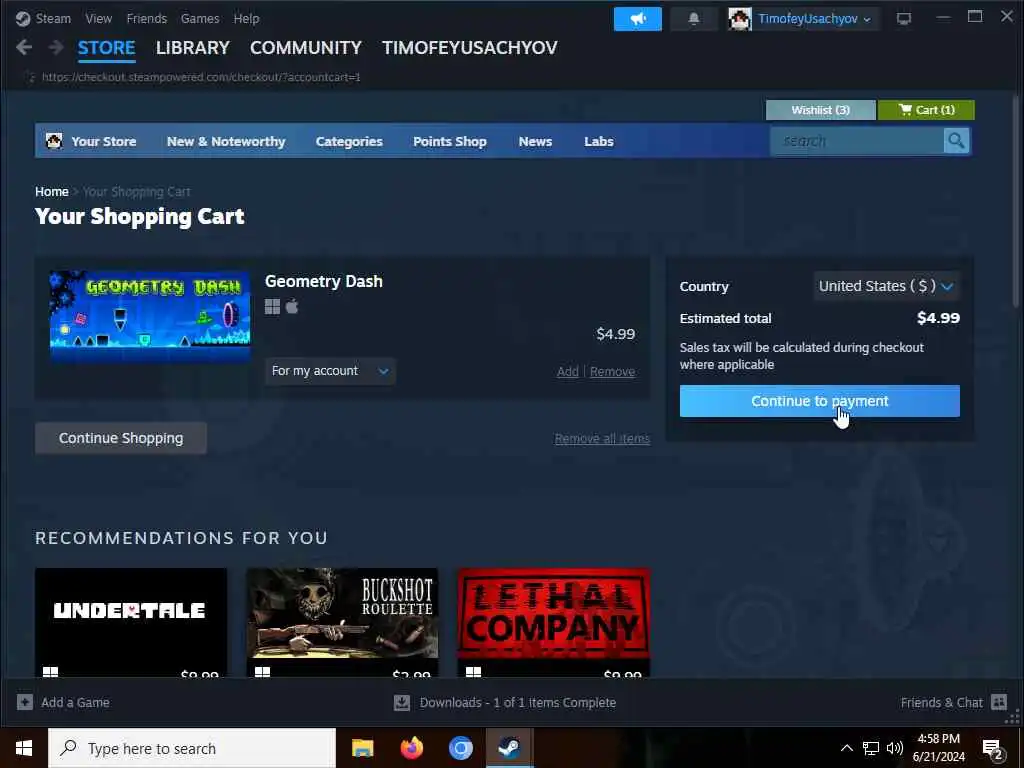Click the plus icon beside Add a Game
This screenshot has height=768, width=1024.
[25, 702]
